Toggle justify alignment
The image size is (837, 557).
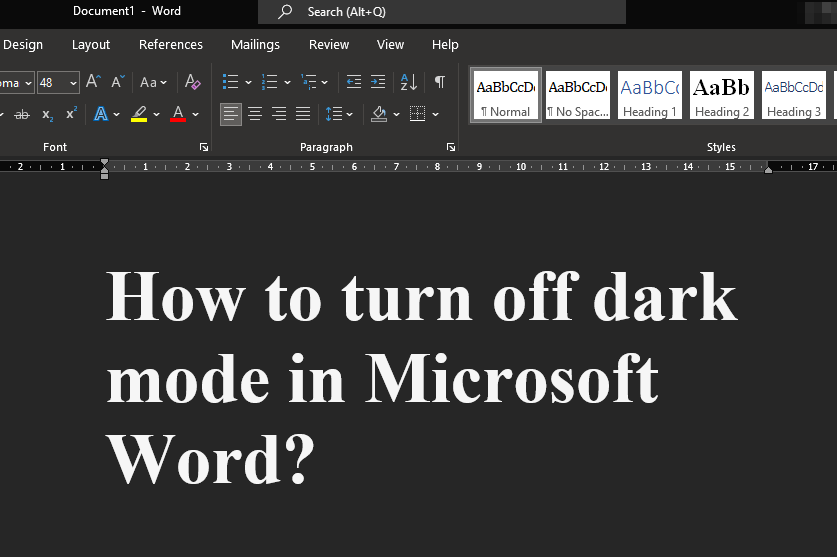[x=303, y=114]
